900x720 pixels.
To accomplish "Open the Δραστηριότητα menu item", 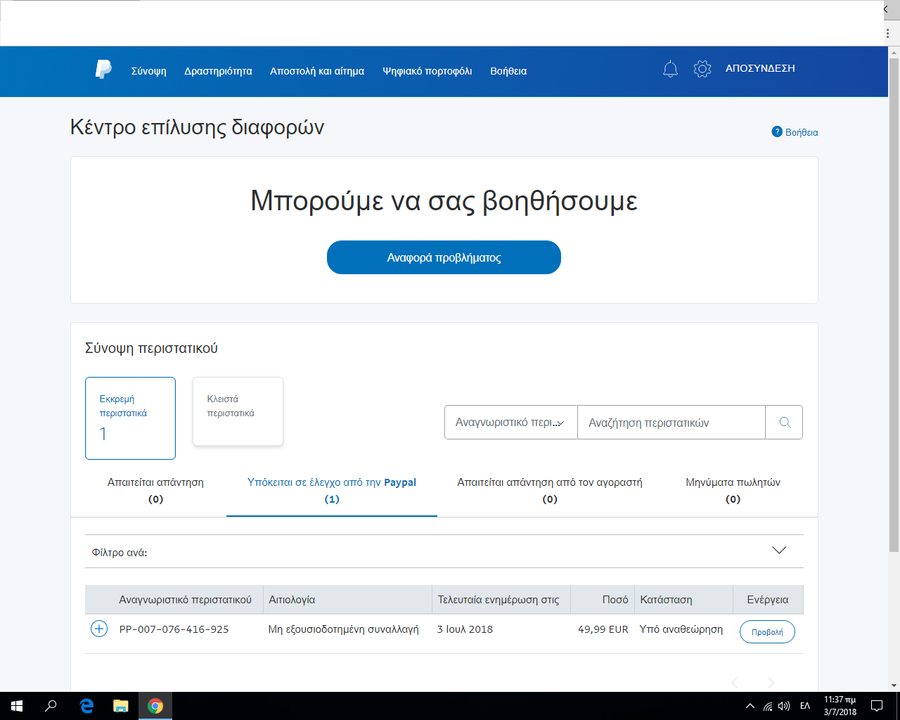I will point(218,71).
